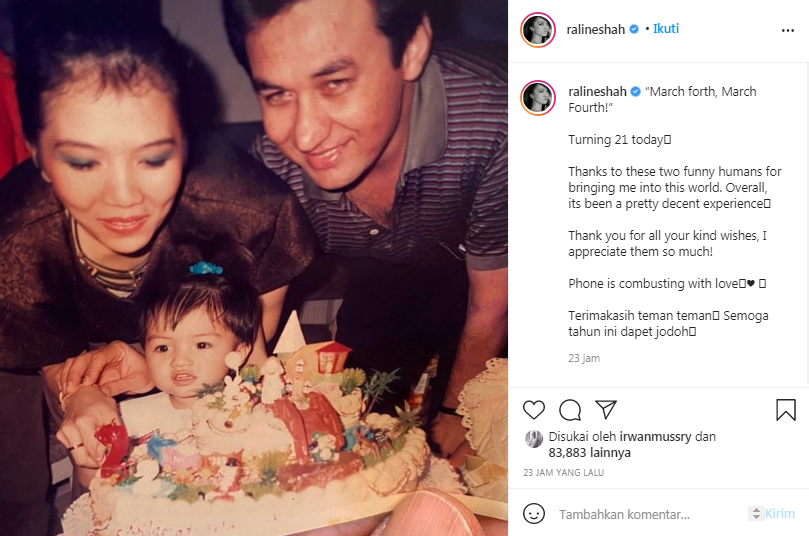View the 83,883 lainnya likes list

(589, 452)
